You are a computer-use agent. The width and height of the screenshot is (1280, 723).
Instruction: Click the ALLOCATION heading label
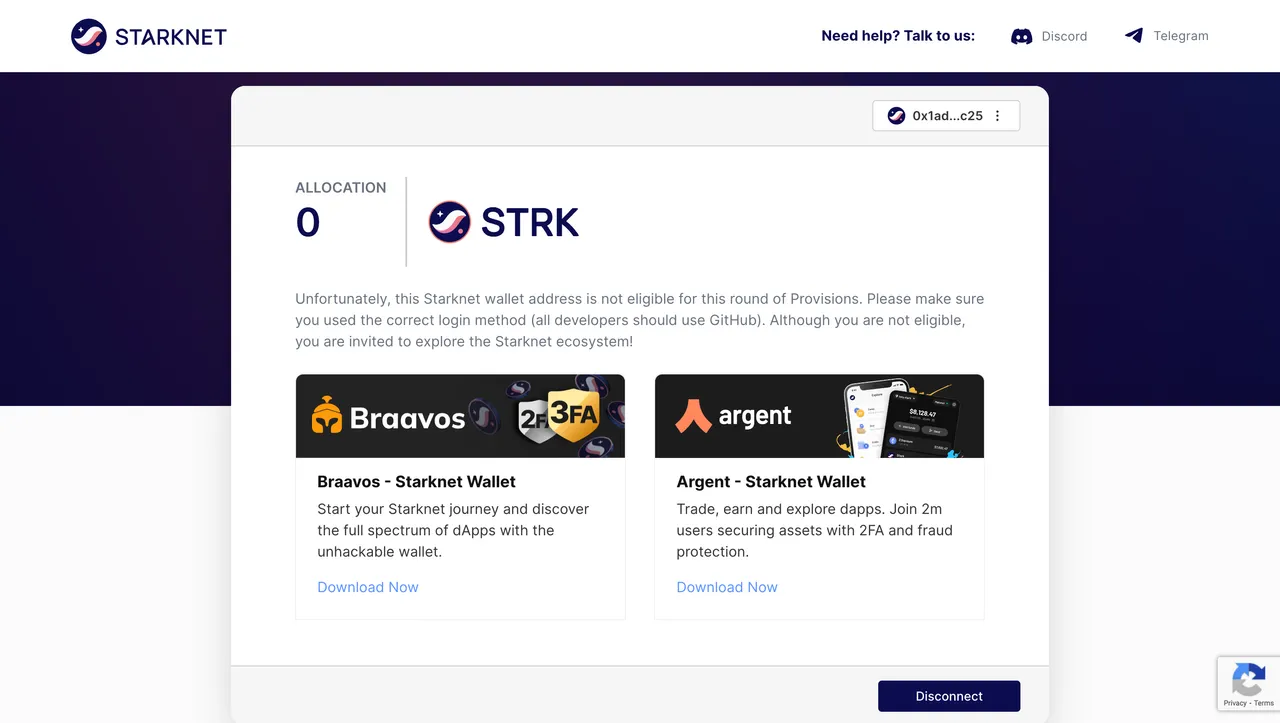pos(341,187)
